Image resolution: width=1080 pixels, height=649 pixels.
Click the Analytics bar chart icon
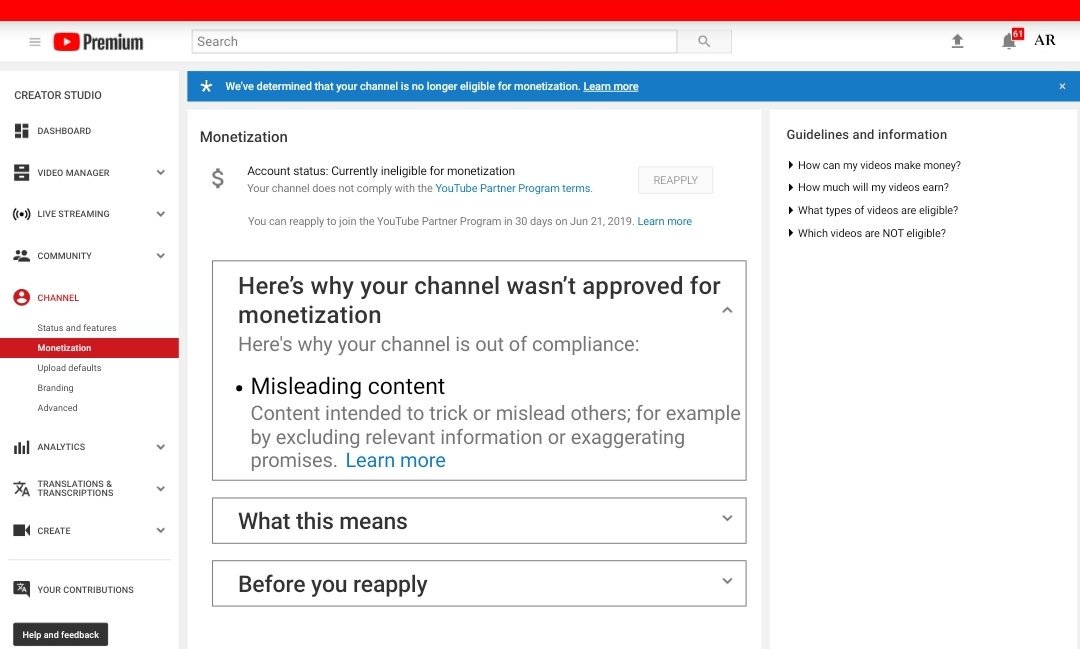pos(21,447)
